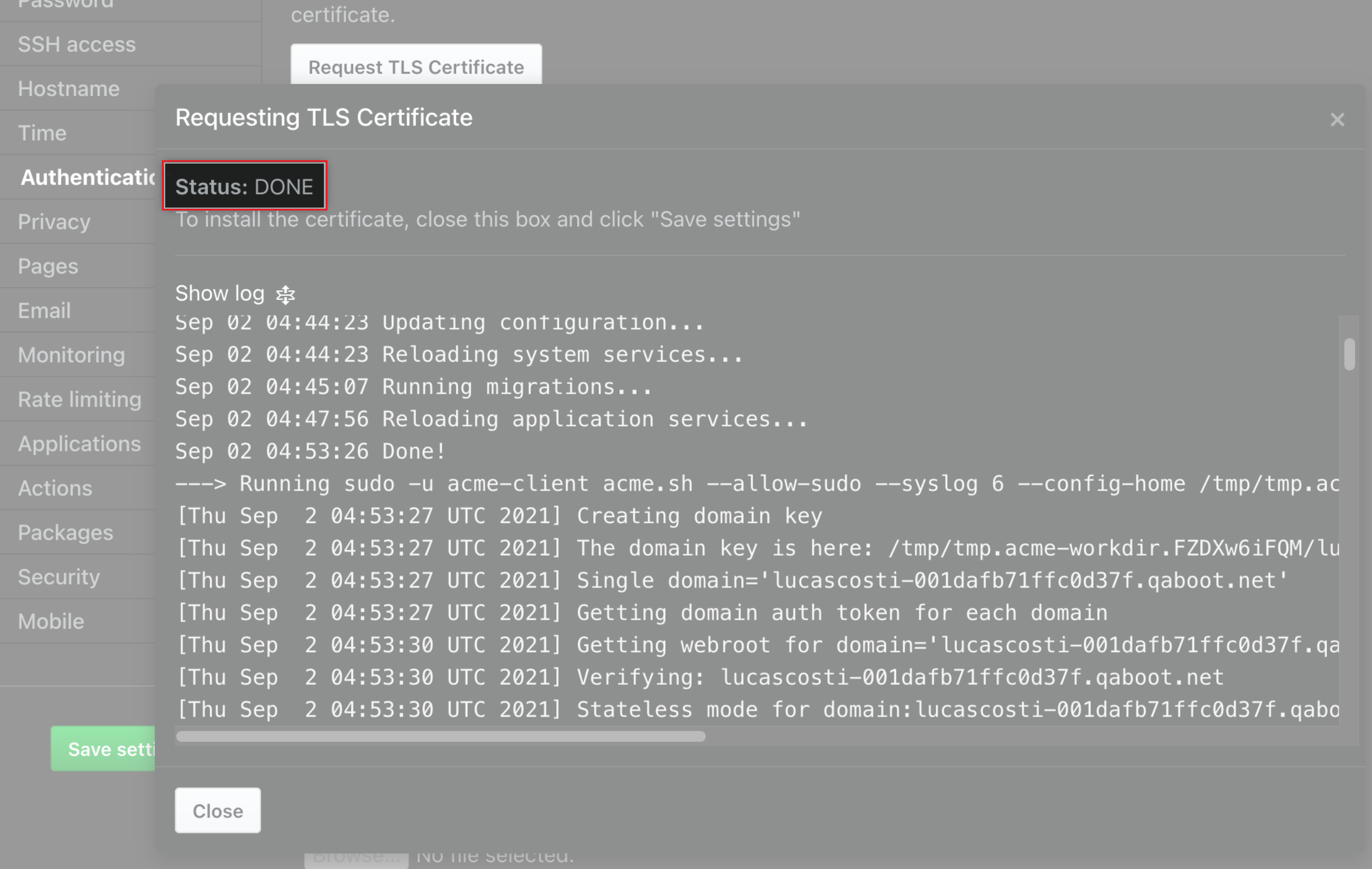Open the Privacy settings section

tap(54, 222)
